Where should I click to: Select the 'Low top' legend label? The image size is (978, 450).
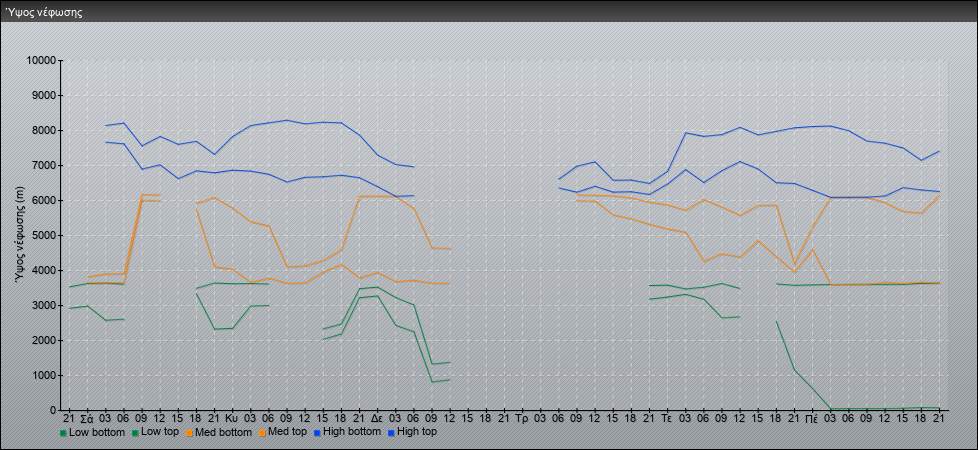coord(160,432)
